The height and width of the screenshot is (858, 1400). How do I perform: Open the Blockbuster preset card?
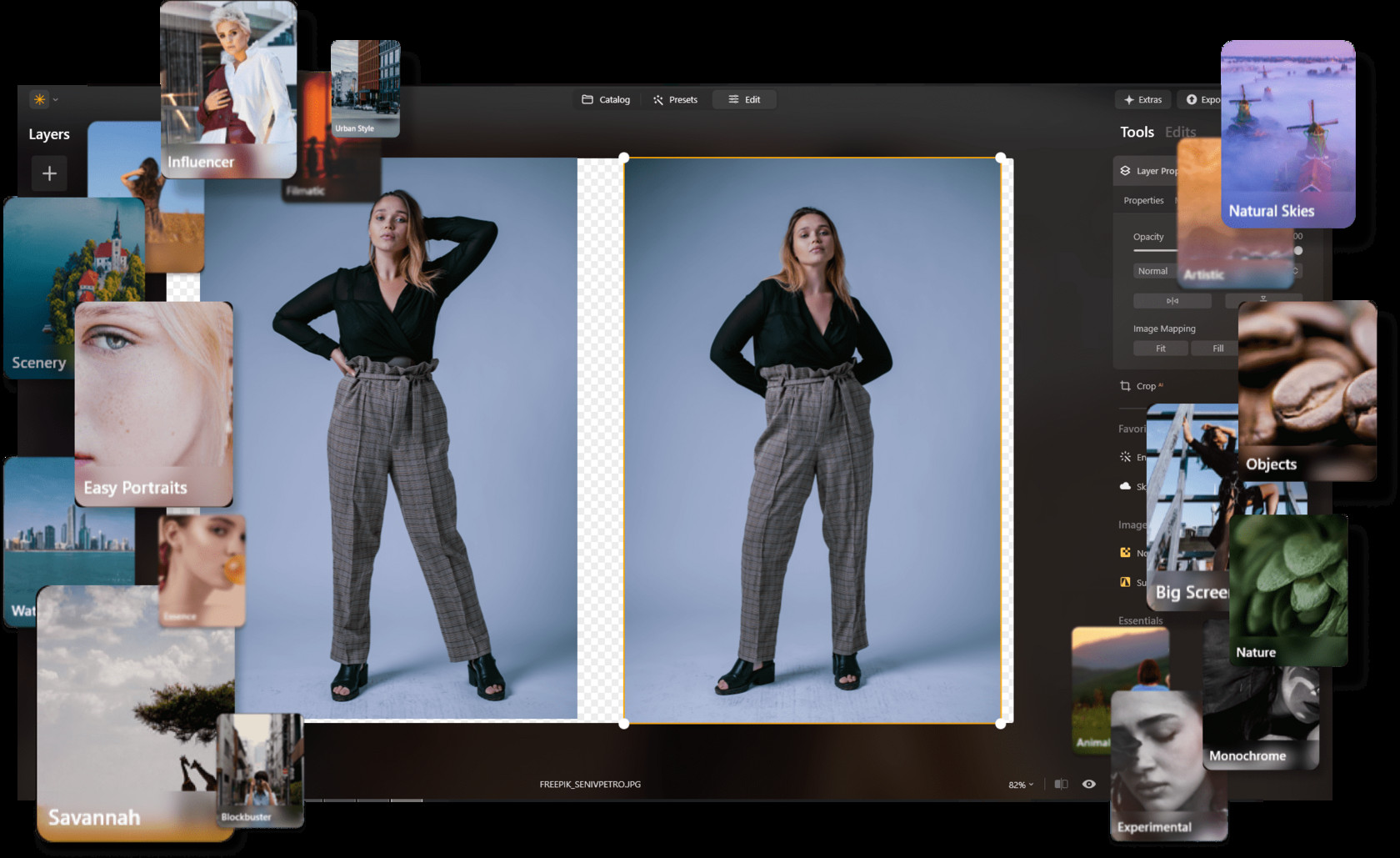260,770
